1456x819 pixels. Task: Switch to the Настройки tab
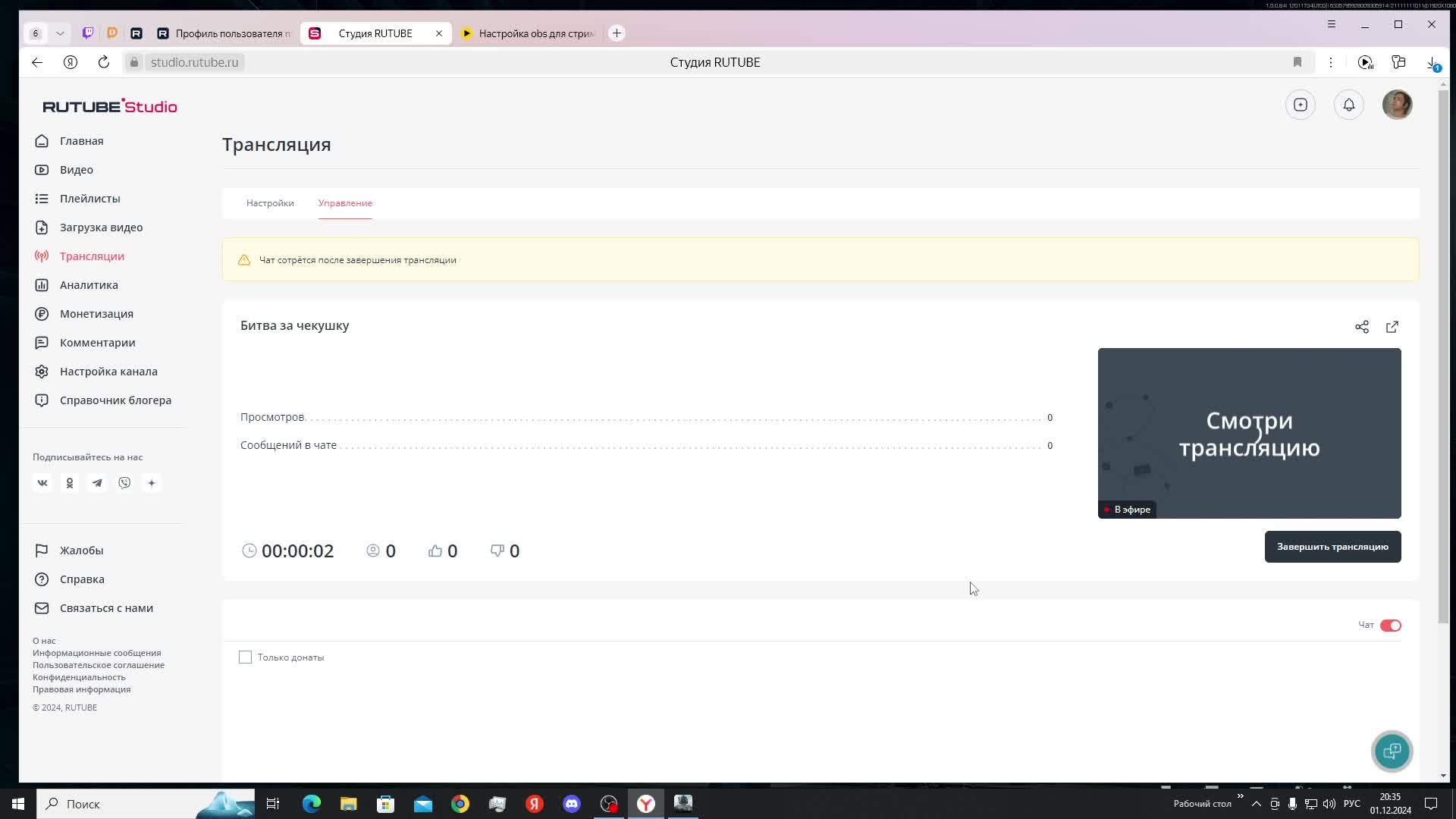(270, 203)
